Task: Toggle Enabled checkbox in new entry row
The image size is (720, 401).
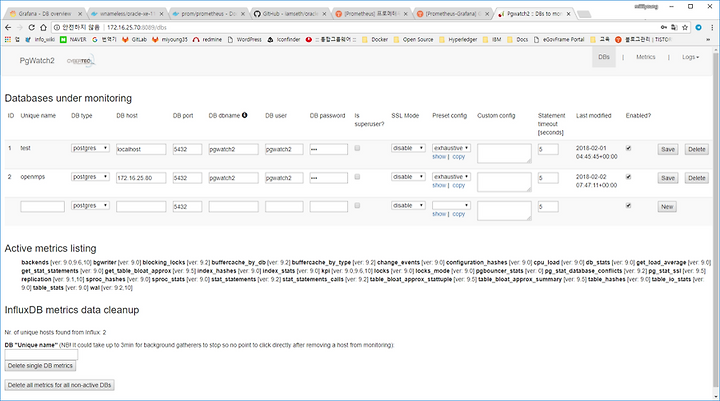Action: [628, 206]
